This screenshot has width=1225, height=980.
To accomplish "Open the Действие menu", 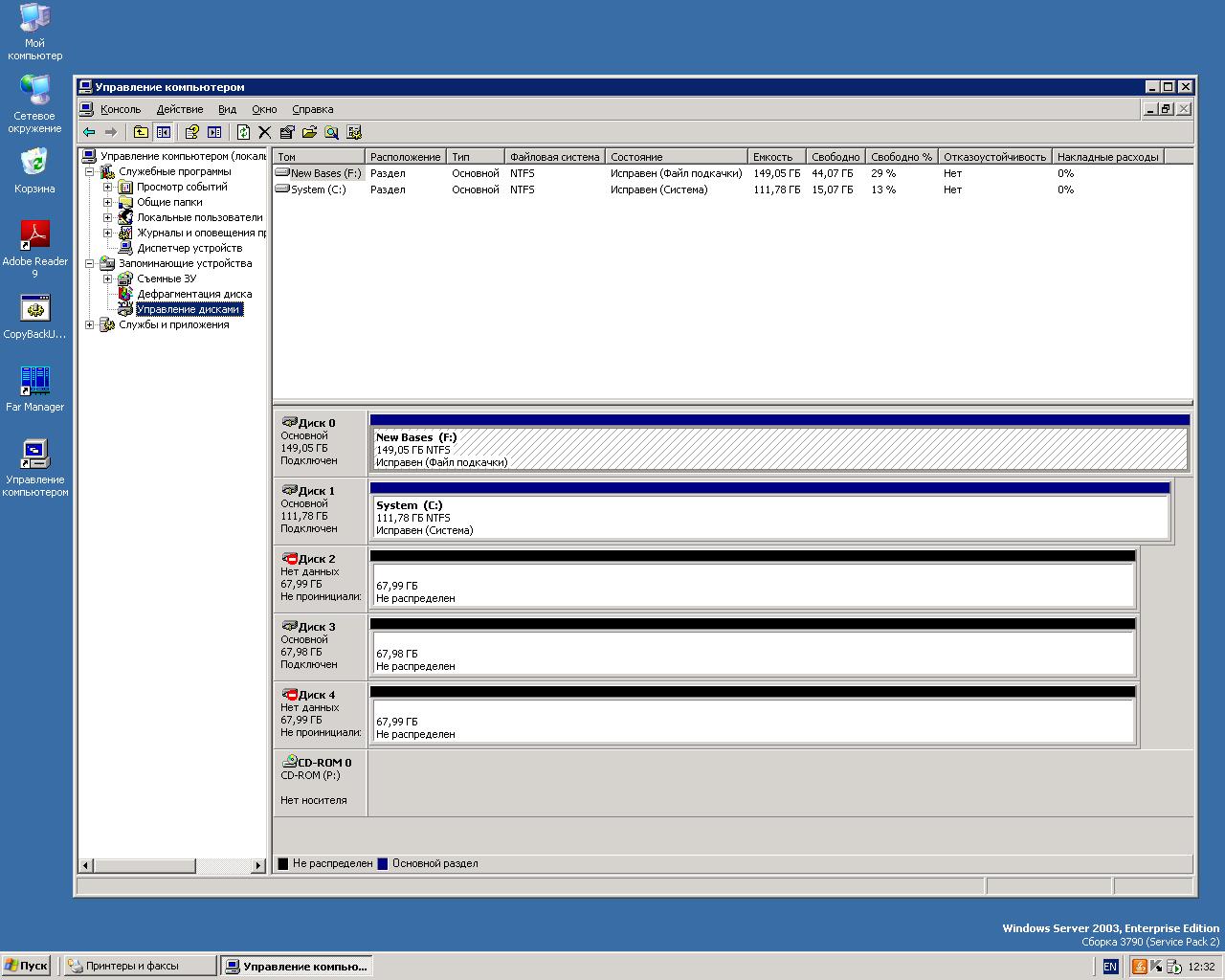I will point(179,109).
